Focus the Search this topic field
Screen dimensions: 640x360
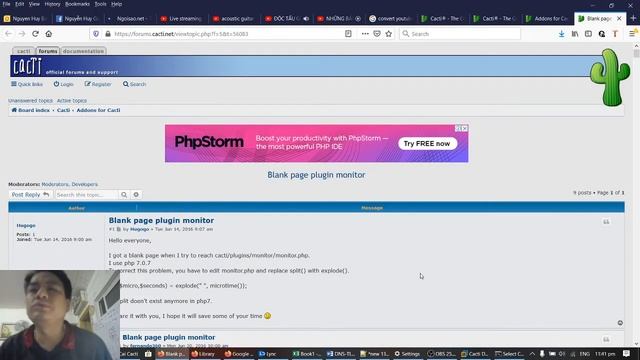[x=87, y=195]
